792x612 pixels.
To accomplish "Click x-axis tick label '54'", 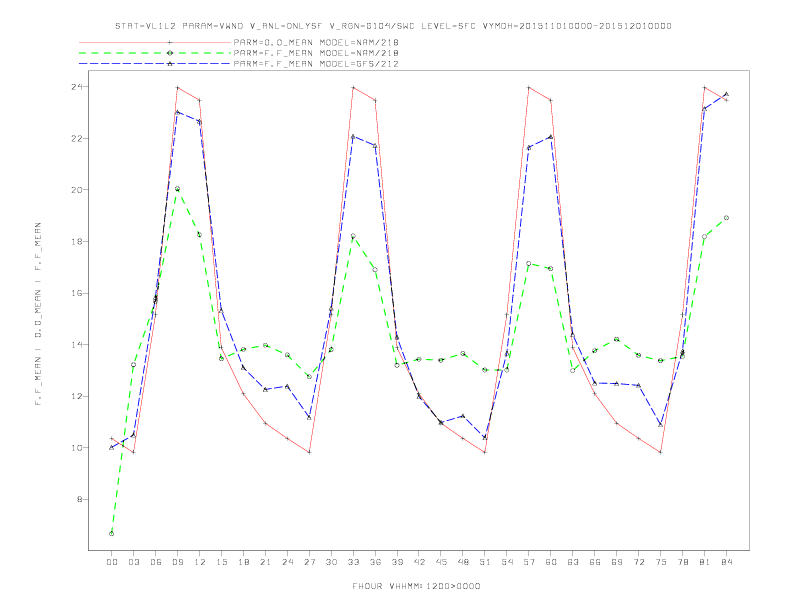I will pos(507,562).
